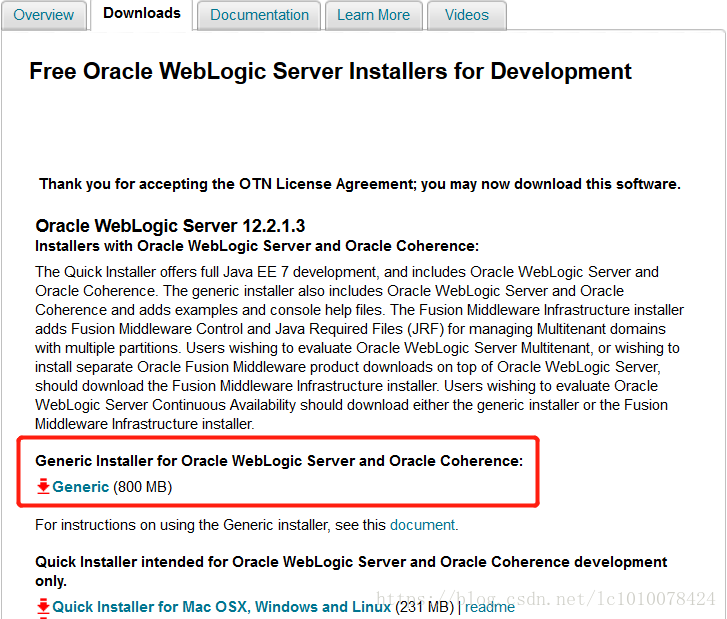Click the Generic Installer for Oracle WebLogic heading
Image resolution: width=727 pixels, height=619 pixels.
click(x=279, y=461)
